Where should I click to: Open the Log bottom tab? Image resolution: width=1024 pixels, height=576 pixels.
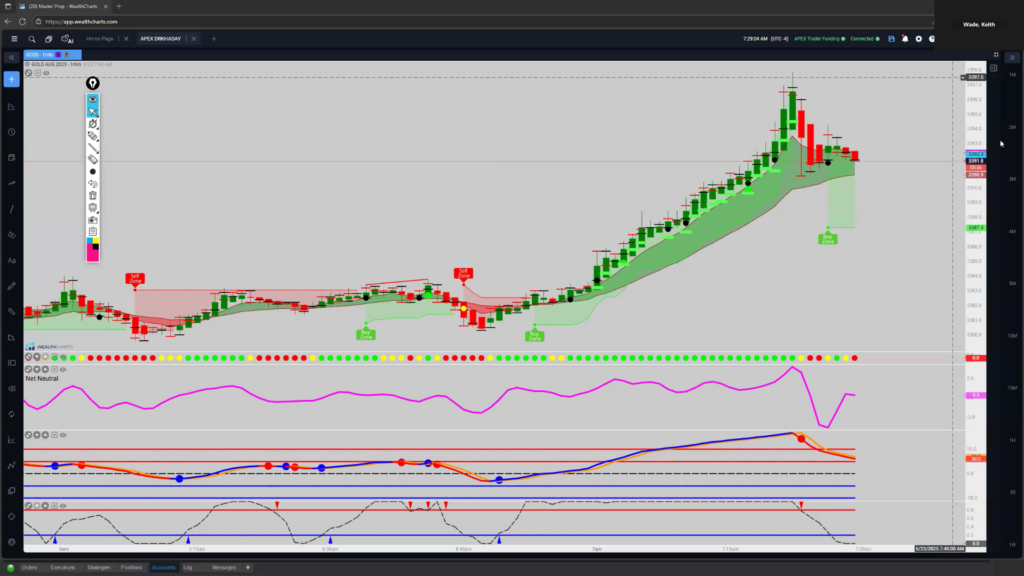(188, 568)
